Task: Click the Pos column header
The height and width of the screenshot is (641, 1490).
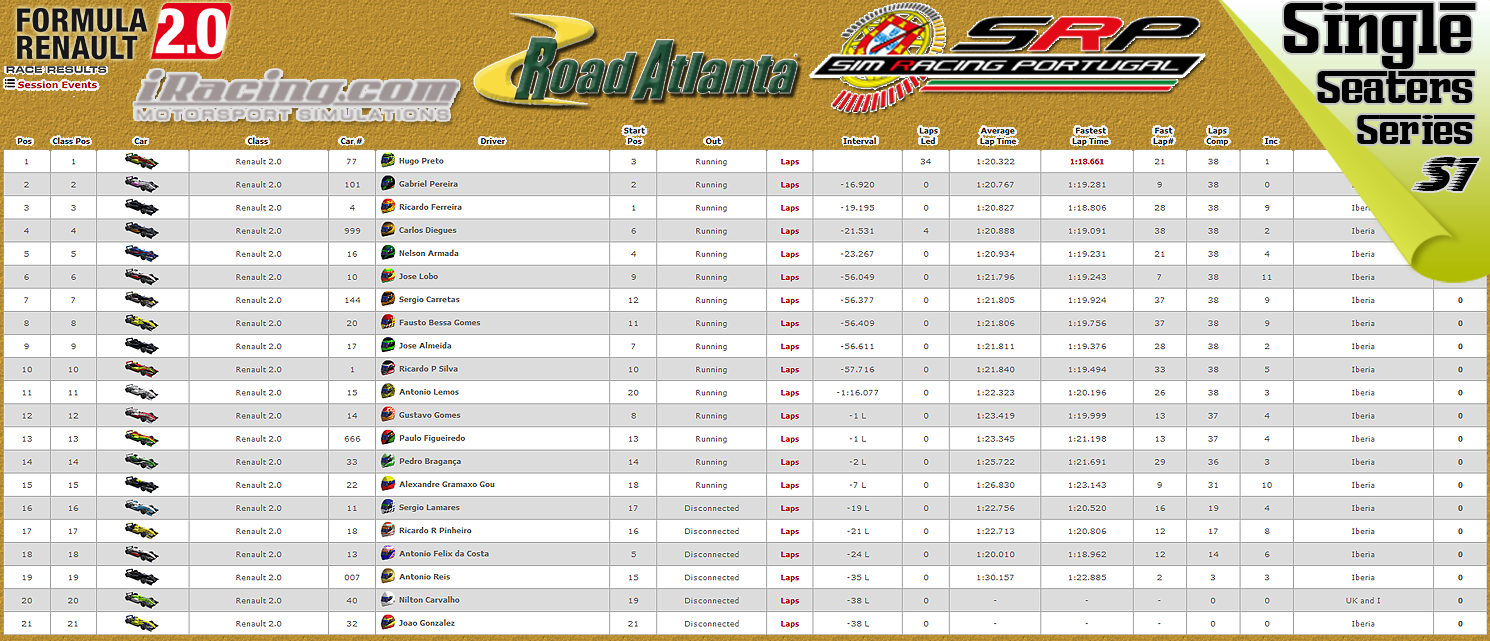Action: click(x=26, y=141)
